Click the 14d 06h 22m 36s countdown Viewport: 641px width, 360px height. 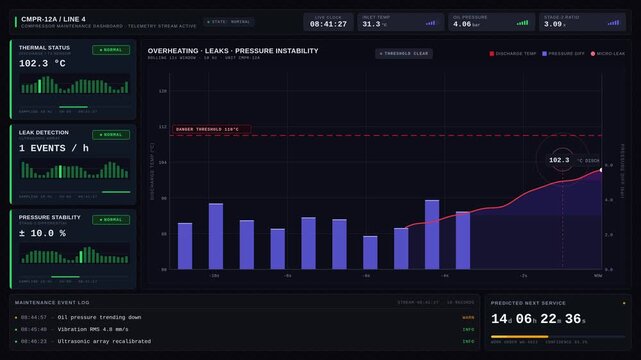[538, 319]
